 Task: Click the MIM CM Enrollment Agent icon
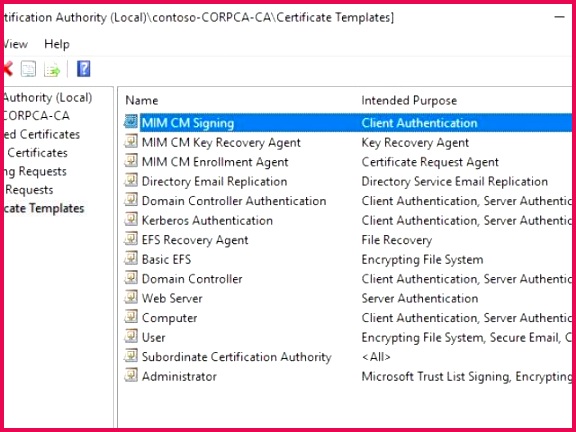(x=131, y=161)
